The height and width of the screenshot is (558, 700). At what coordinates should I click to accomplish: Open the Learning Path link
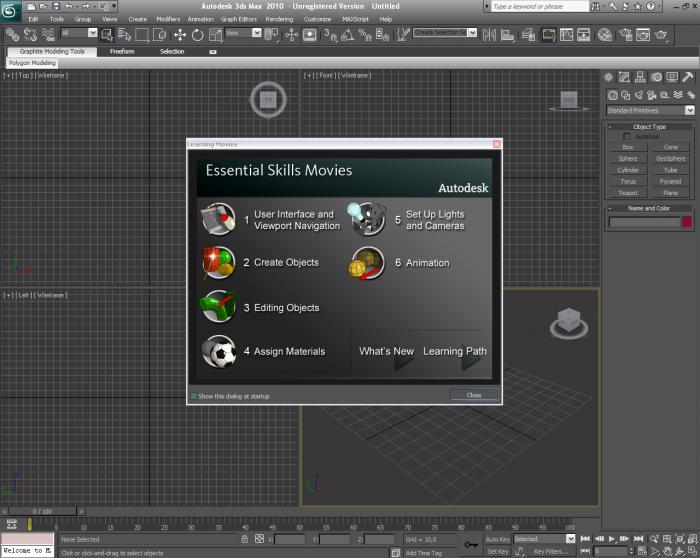pyautogui.click(x=455, y=351)
